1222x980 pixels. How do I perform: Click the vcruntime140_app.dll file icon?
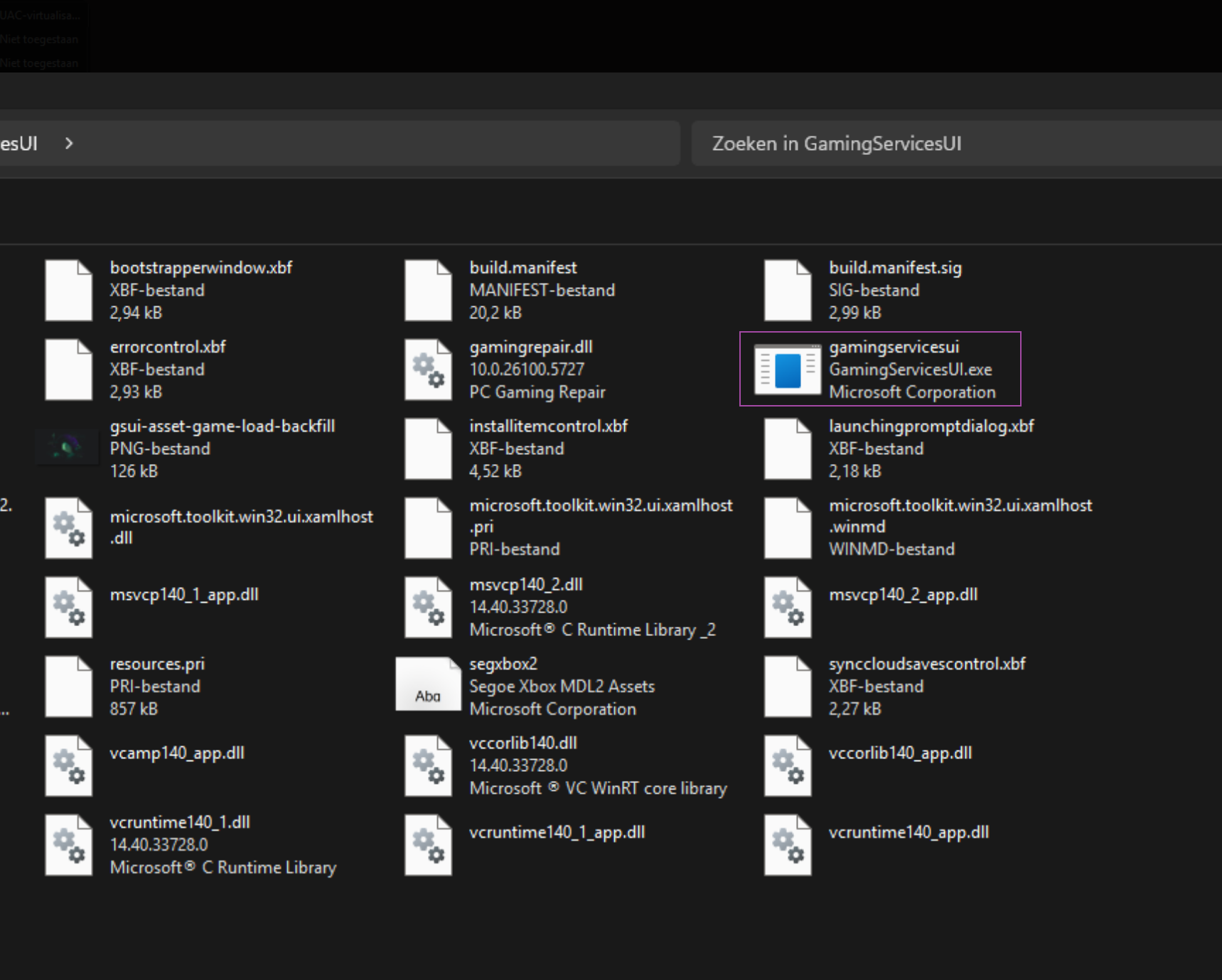pyautogui.click(x=787, y=844)
